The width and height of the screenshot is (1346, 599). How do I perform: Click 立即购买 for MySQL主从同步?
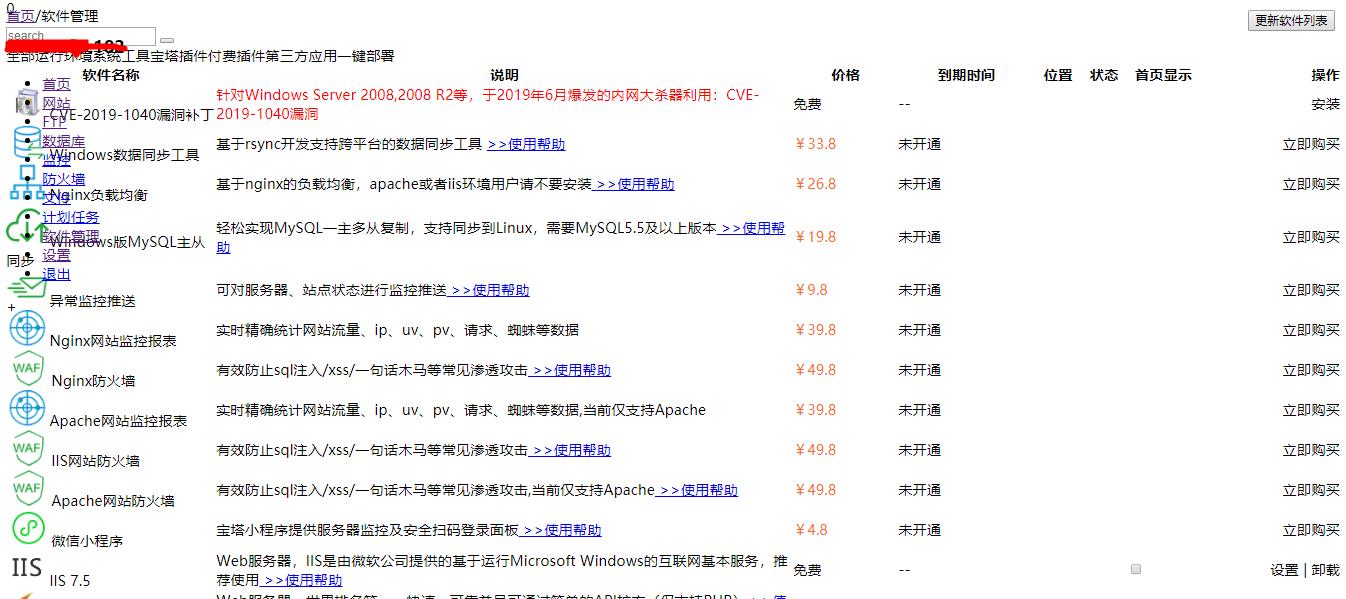(1311, 237)
